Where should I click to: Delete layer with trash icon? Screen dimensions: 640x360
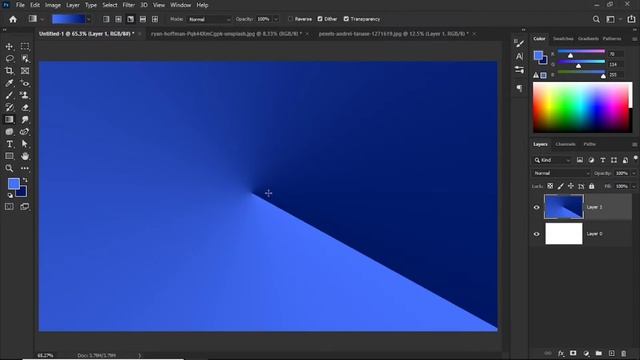click(x=624, y=353)
